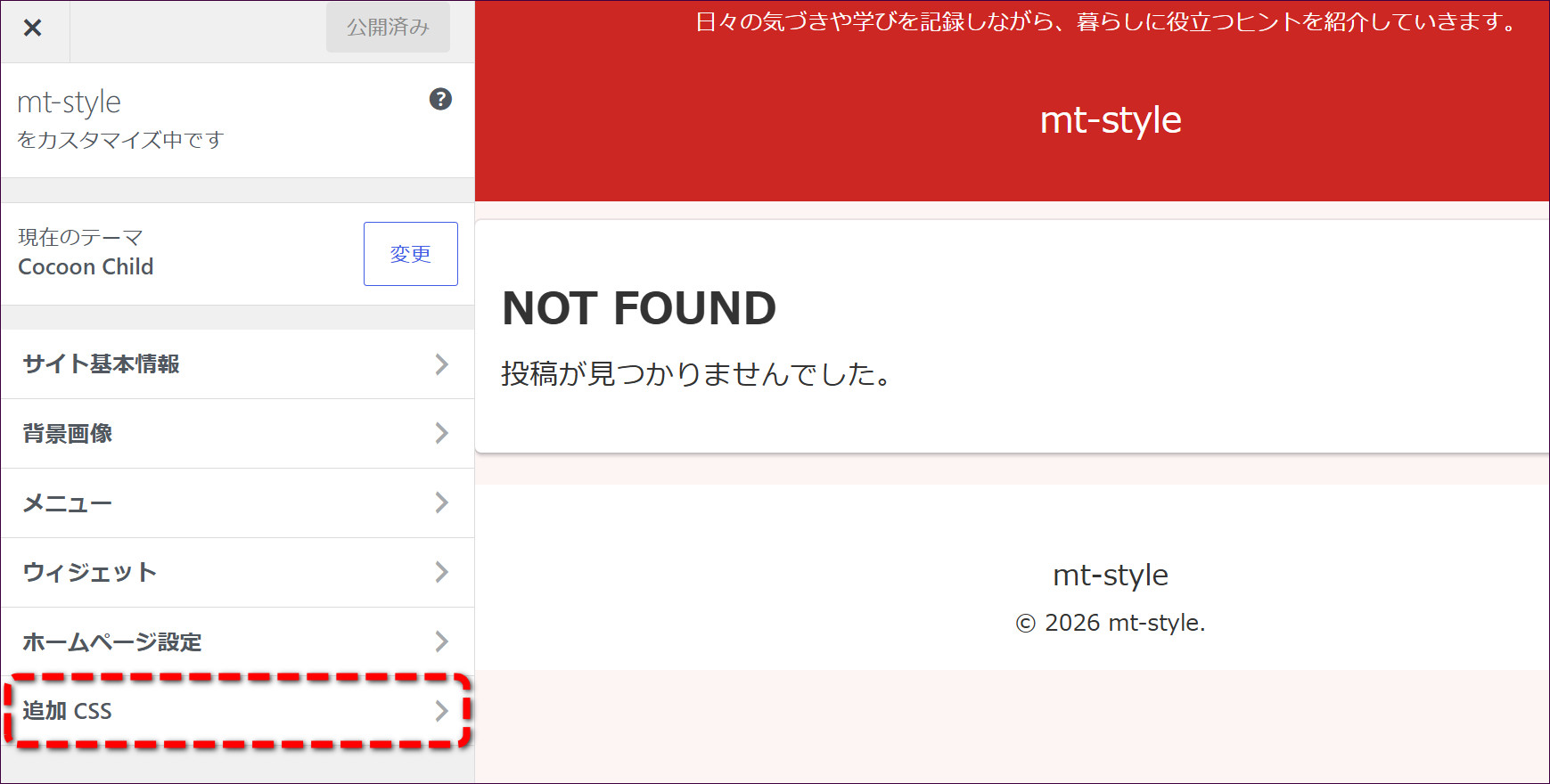Click the © 2026 mt-style copyright text
The image size is (1550, 784).
1111,623
